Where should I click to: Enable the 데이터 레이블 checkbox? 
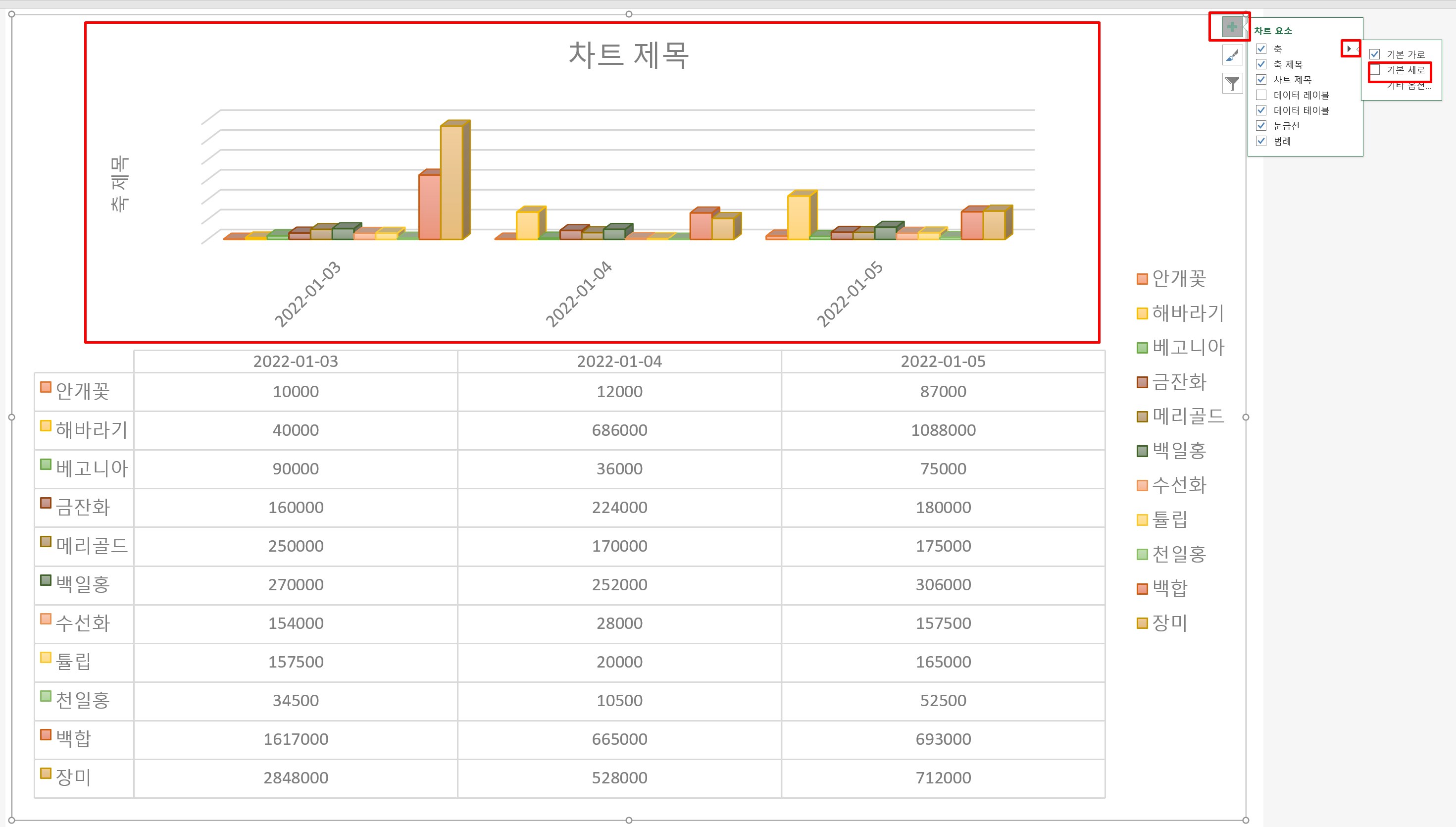pyautogui.click(x=1261, y=95)
